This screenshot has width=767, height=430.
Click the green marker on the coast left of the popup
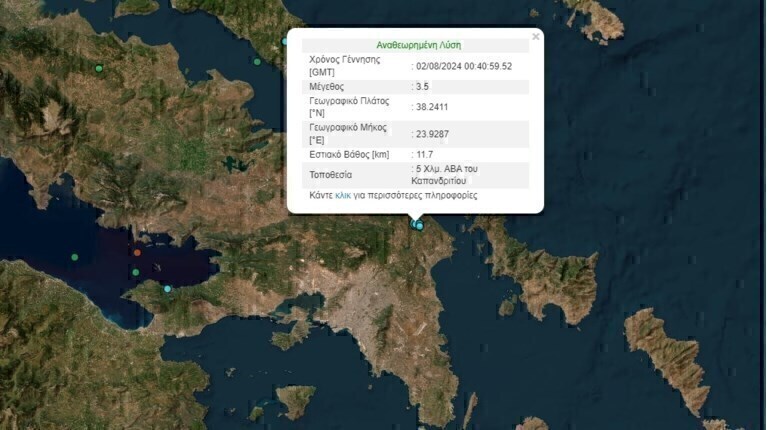(x=257, y=62)
